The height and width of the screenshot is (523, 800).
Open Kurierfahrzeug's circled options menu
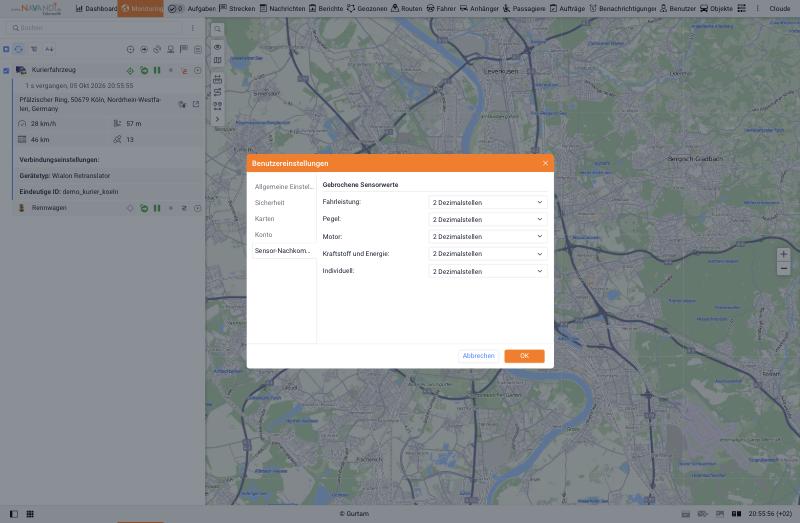click(x=197, y=70)
